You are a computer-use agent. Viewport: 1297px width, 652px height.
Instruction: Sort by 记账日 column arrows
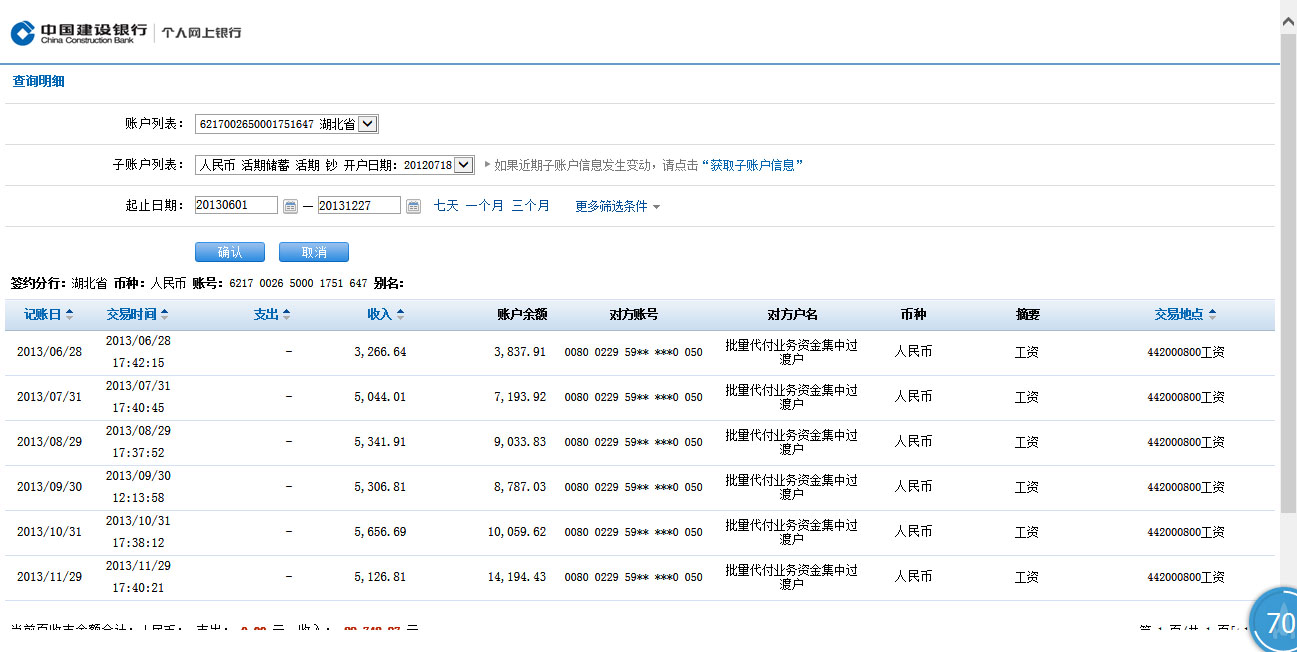(69, 314)
